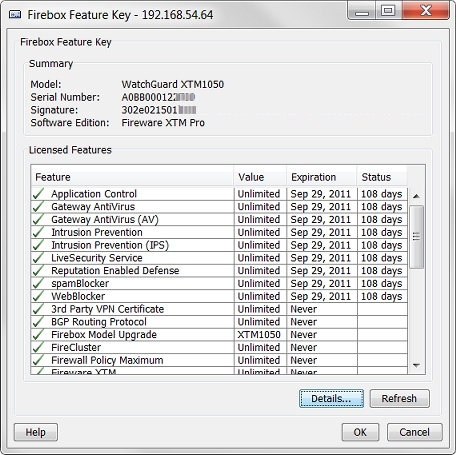Click the Refresh button
This screenshot has height=455, width=456.
tap(399, 398)
